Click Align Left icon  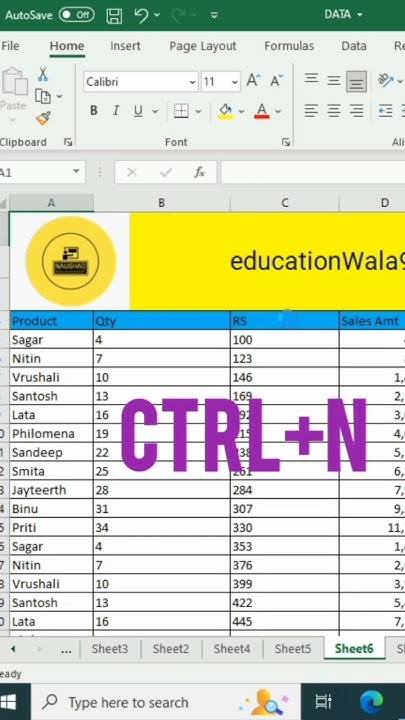(311, 111)
